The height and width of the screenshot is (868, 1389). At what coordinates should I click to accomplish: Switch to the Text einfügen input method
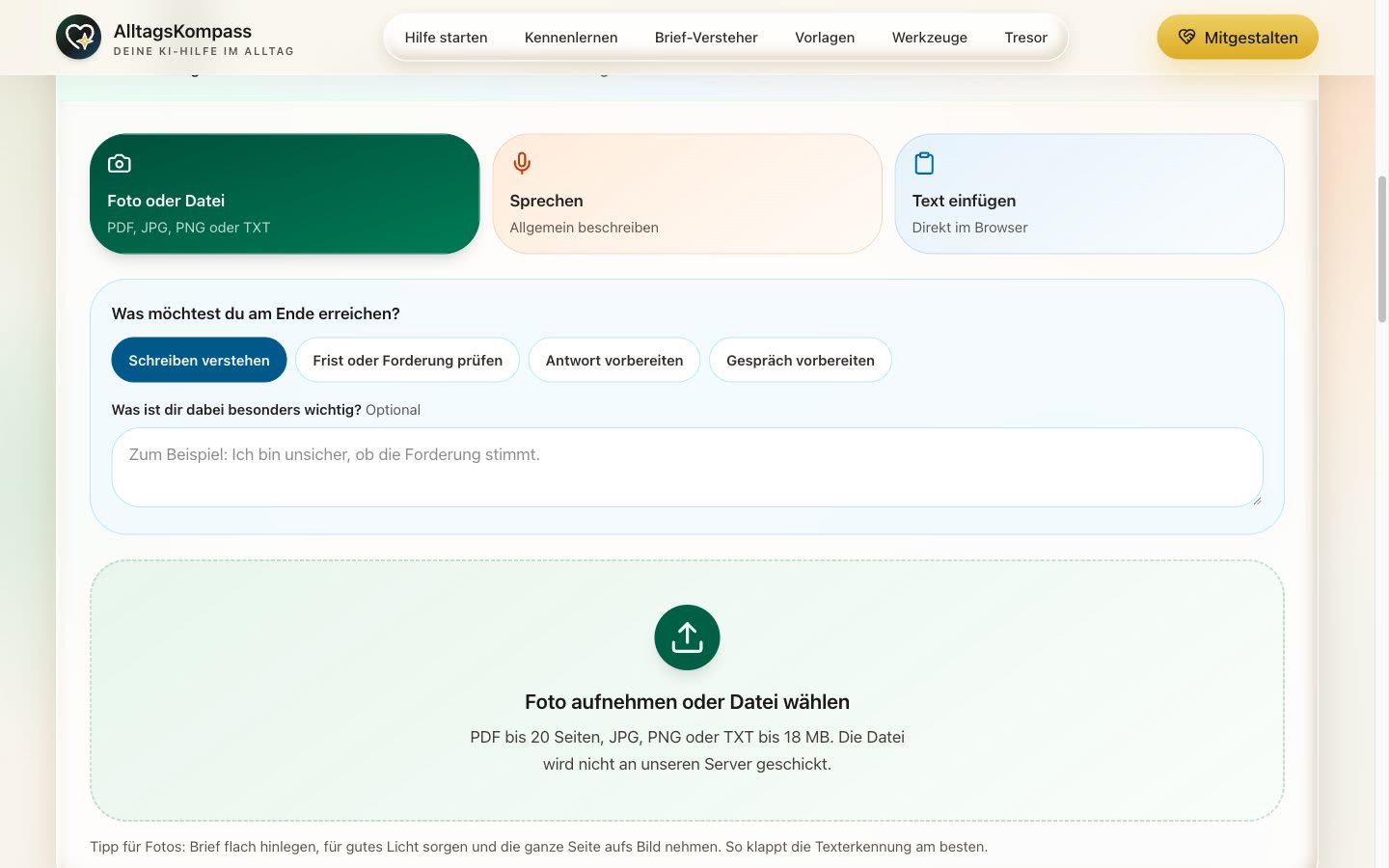coord(1090,194)
